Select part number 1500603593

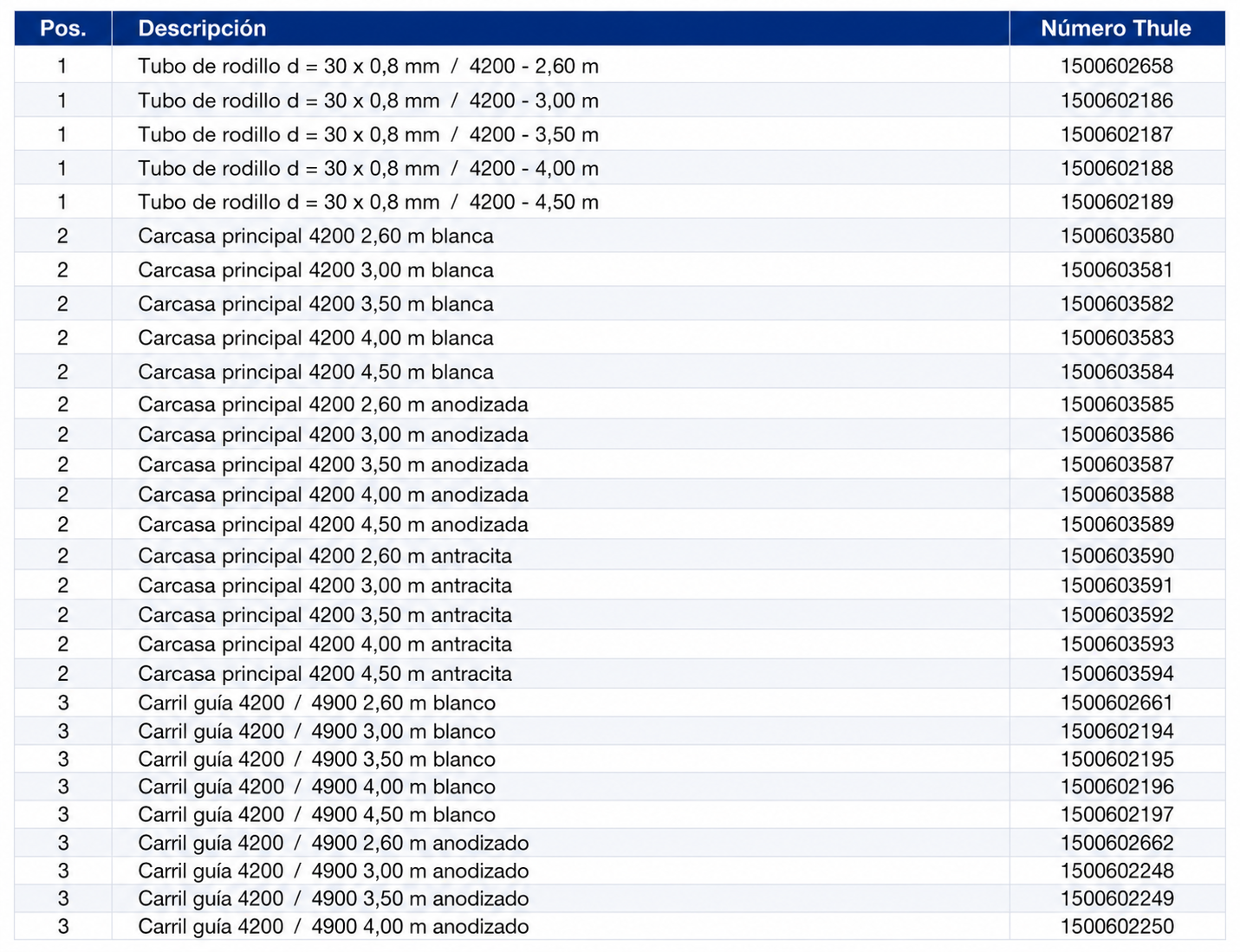pos(1117,644)
